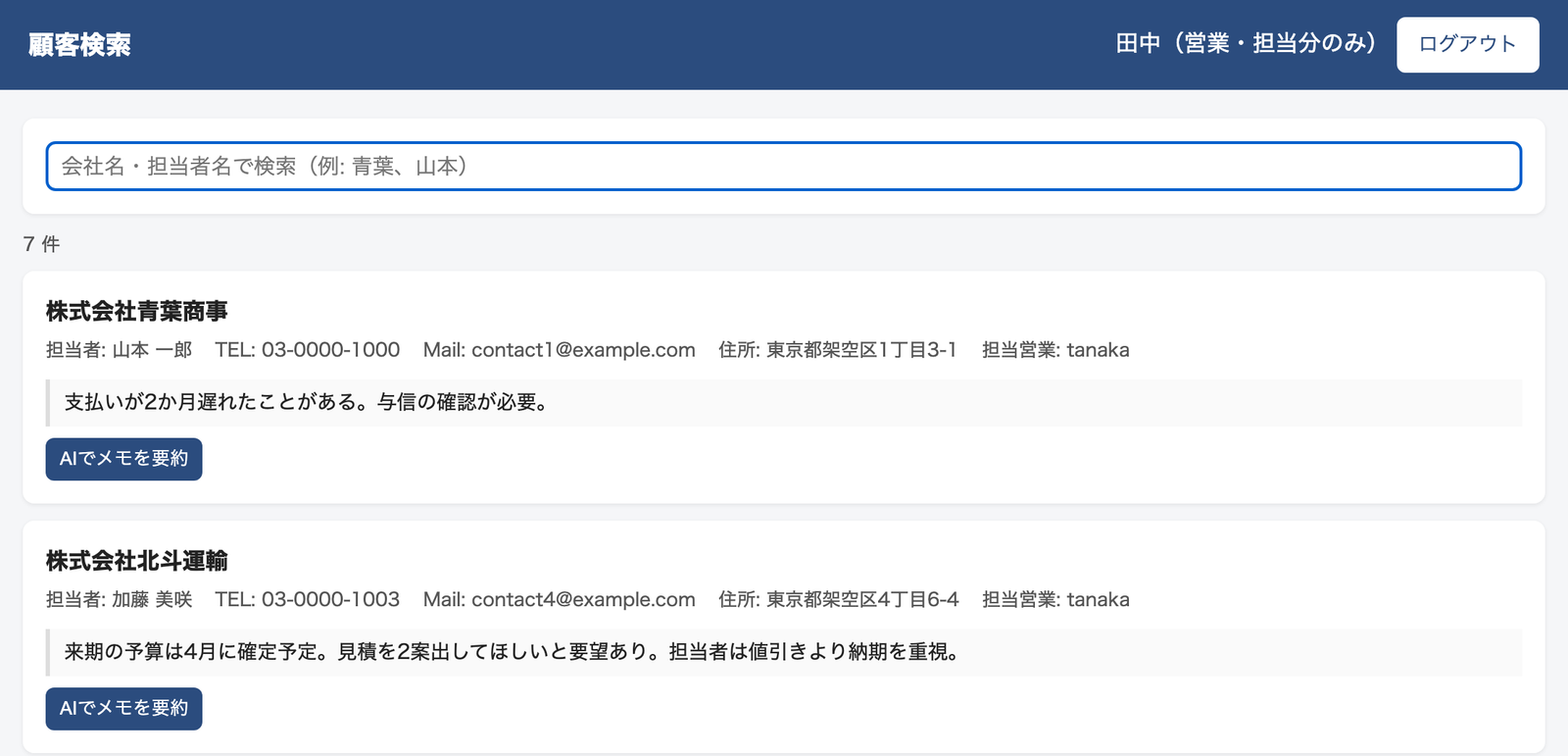Click the memo about 支払いが2か月遅れた

(x=784, y=402)
